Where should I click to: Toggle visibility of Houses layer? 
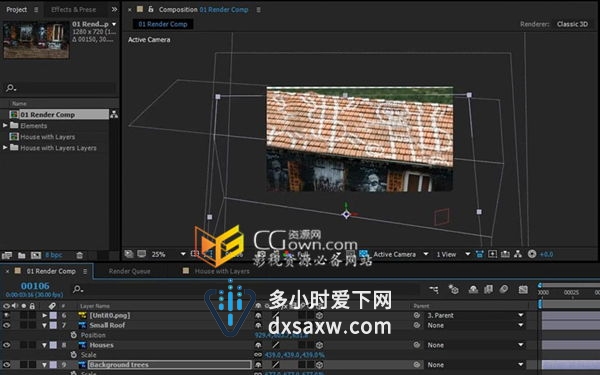(x=7, y=345)
